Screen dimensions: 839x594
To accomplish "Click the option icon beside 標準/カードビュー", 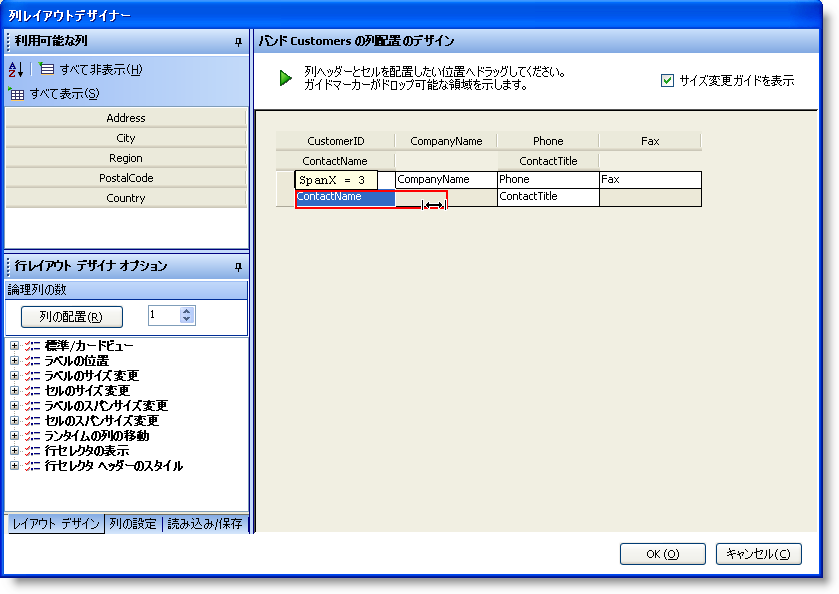I will tap(31, 343).
